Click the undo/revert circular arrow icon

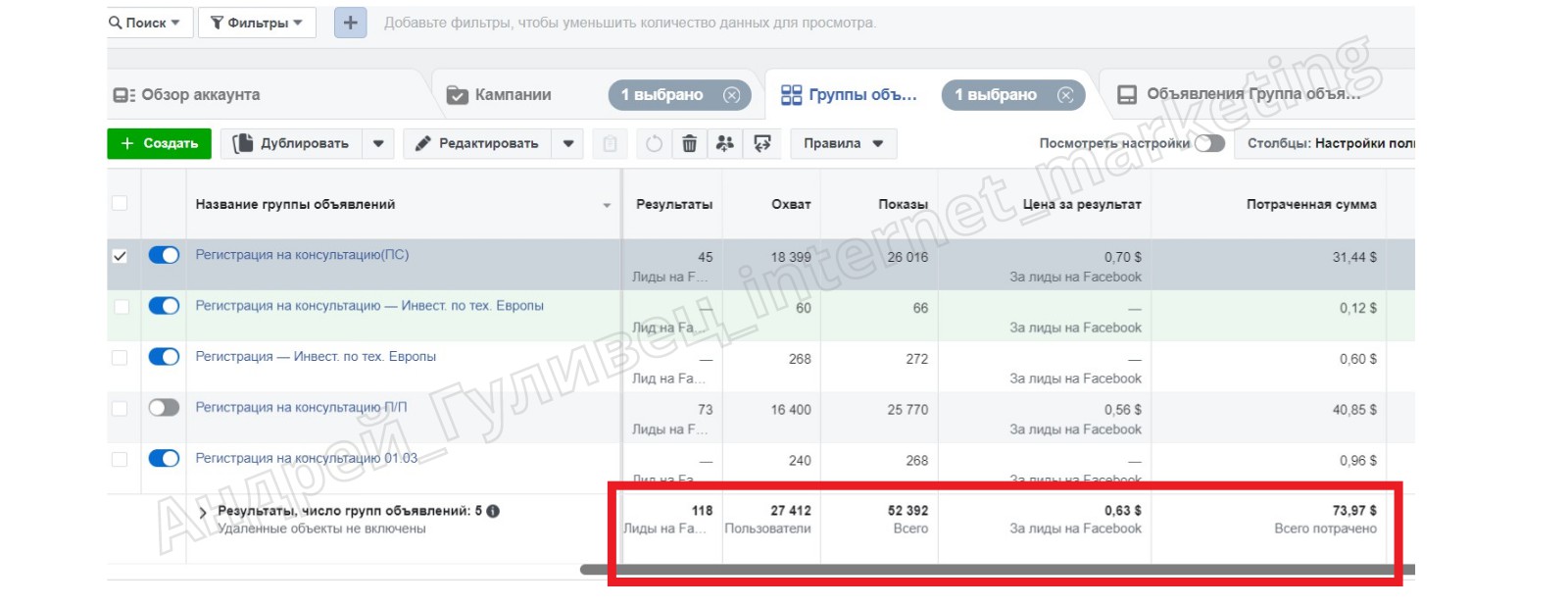point(654,144)
